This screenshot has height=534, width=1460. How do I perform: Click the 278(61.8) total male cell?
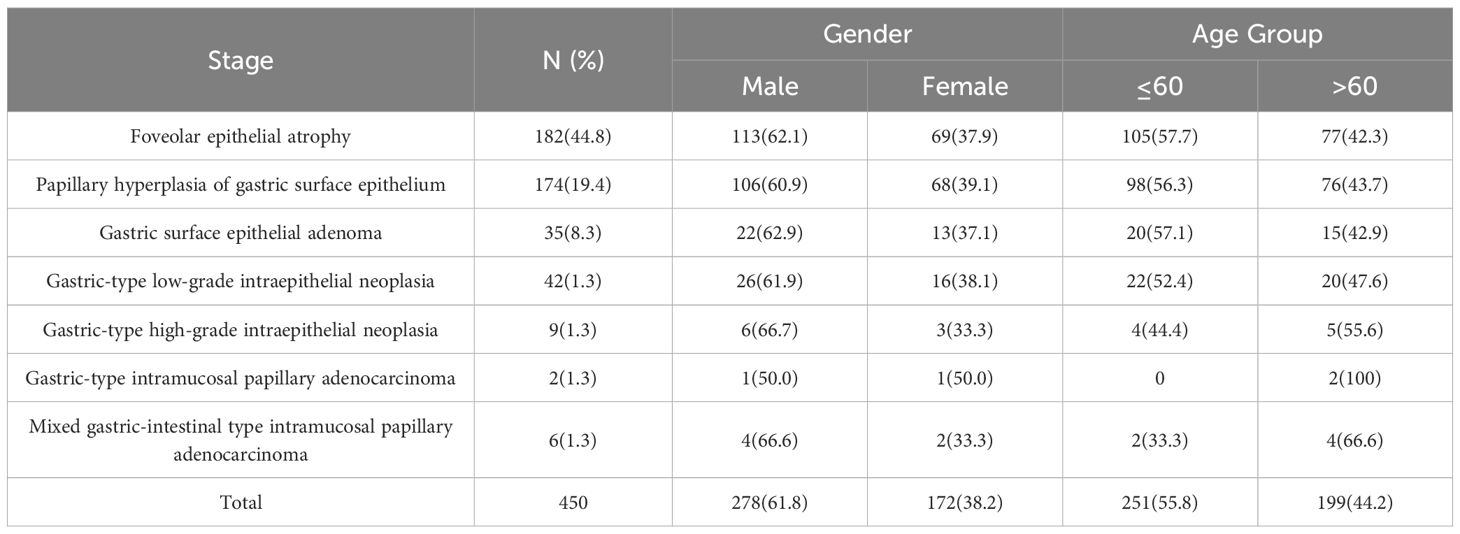coord(770,502)
